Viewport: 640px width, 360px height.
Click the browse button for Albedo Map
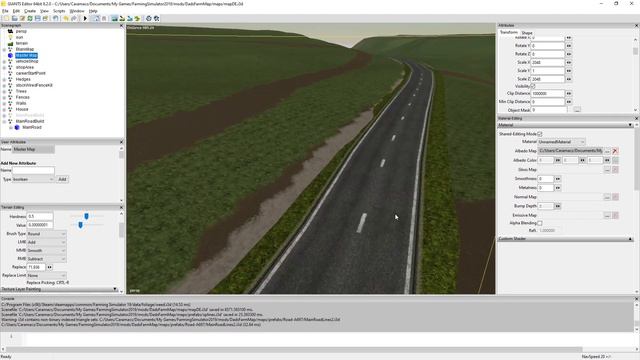point(607,151)
